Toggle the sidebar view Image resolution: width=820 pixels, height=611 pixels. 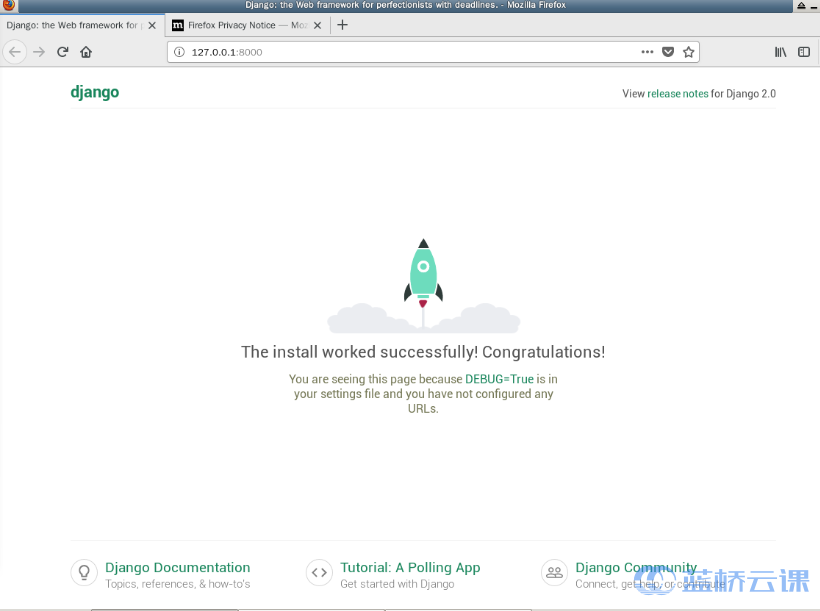coord(804,52)
